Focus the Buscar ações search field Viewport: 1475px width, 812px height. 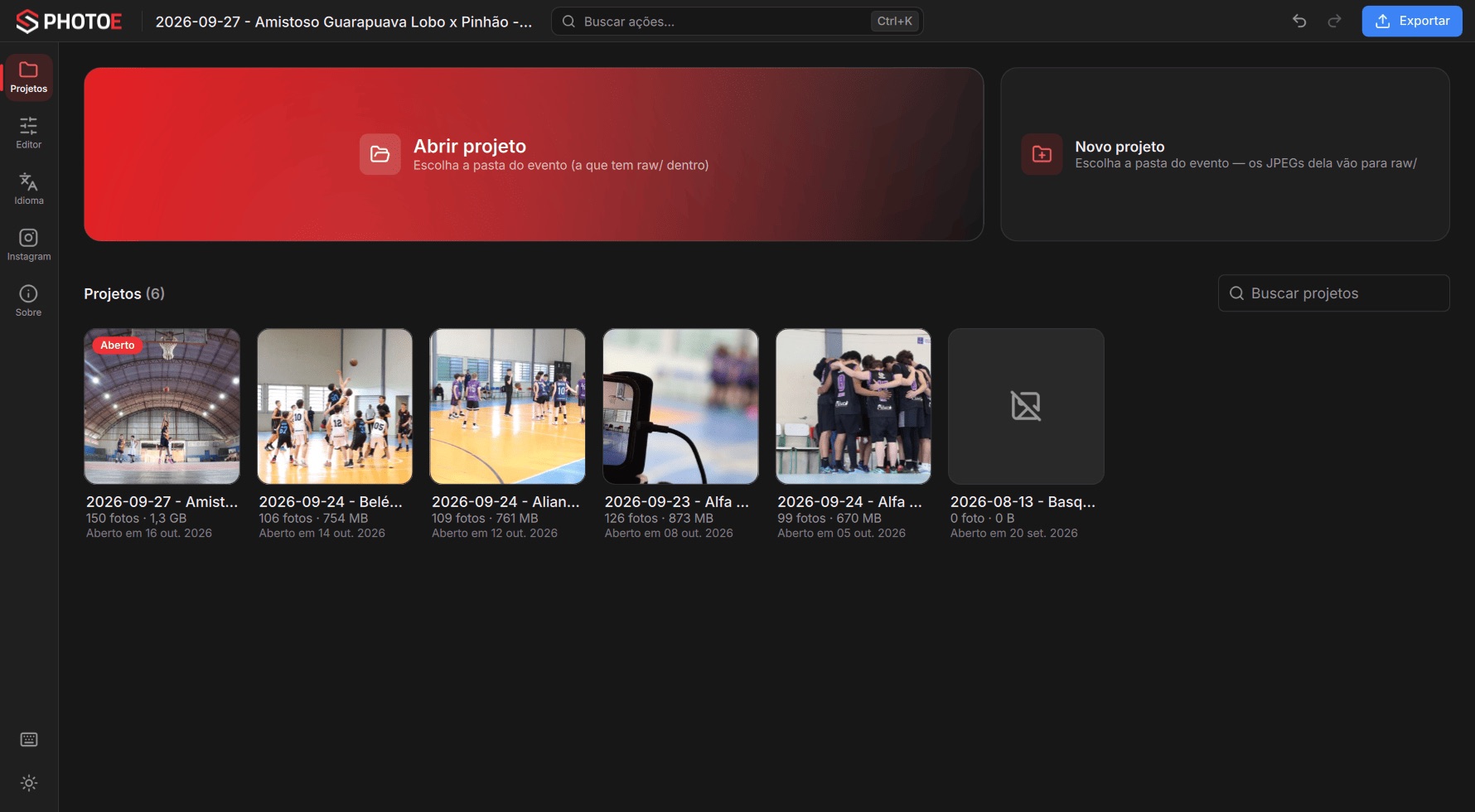(737, 22)
